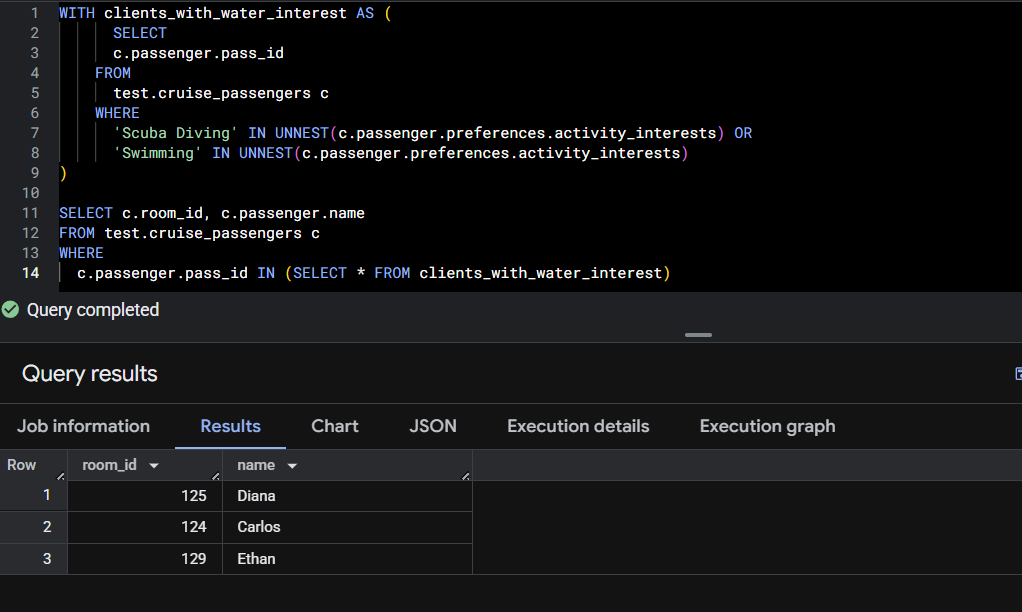Image resolution: width=1022 pixels, height=612 pixels.
Task: Switch to the Chart tab
Action: [x=334, y=426]
